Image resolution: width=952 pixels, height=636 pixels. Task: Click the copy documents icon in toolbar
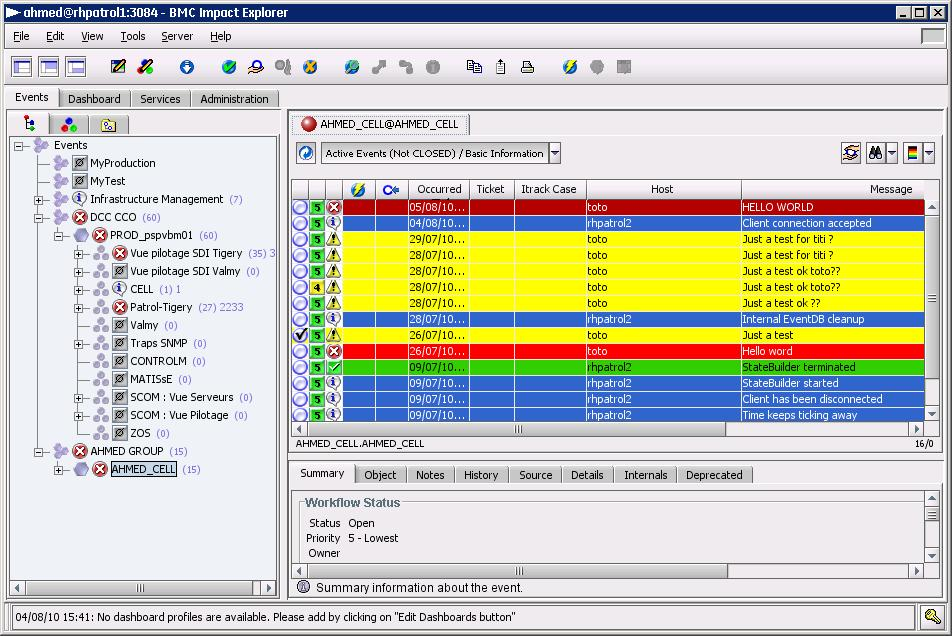(474, 67)
